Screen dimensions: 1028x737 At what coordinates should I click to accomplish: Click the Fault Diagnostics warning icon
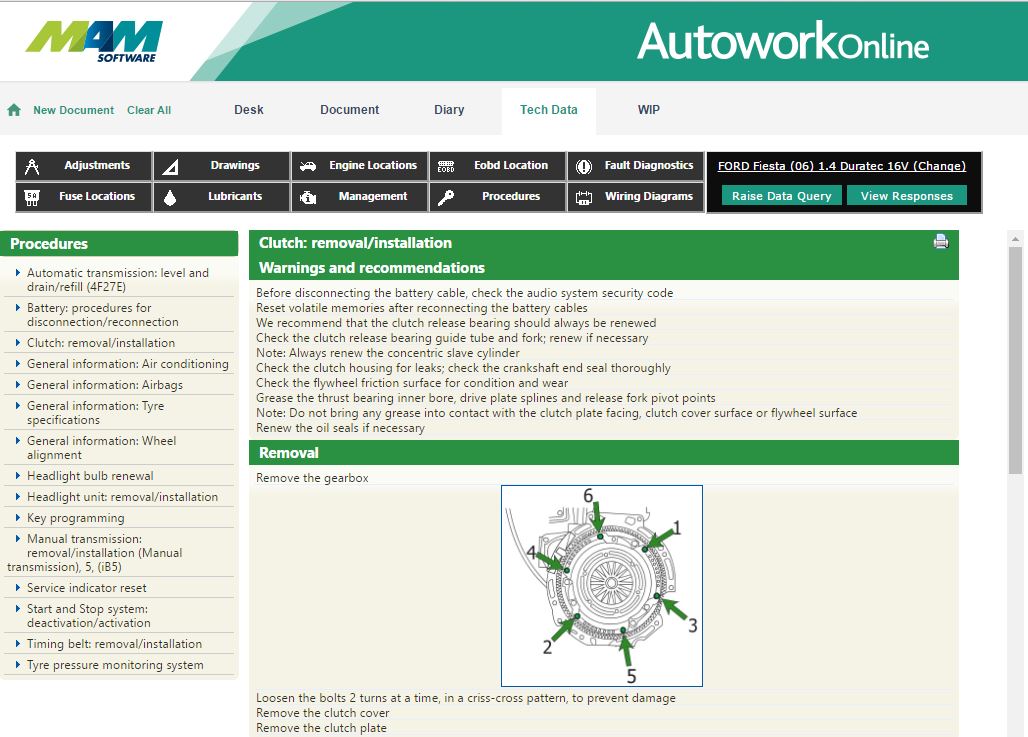coord(584,166)
